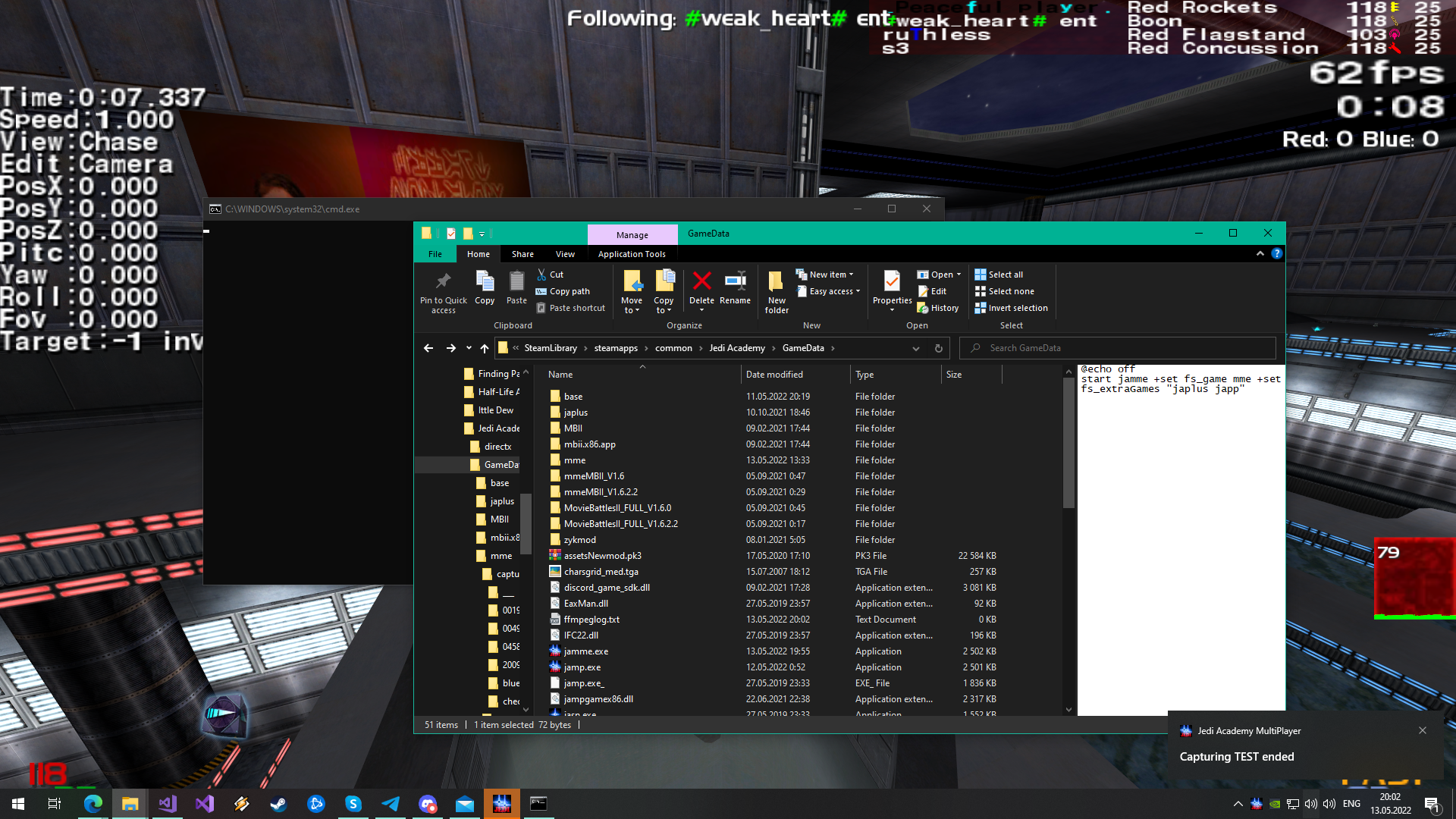
Task: Open Steam from the taskbar
Action: 278,804
